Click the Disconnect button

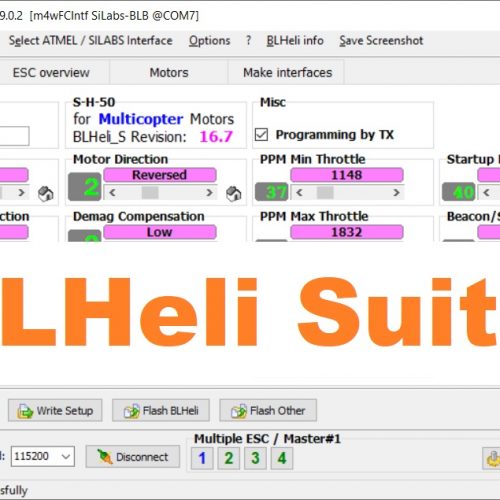[133, 457]
